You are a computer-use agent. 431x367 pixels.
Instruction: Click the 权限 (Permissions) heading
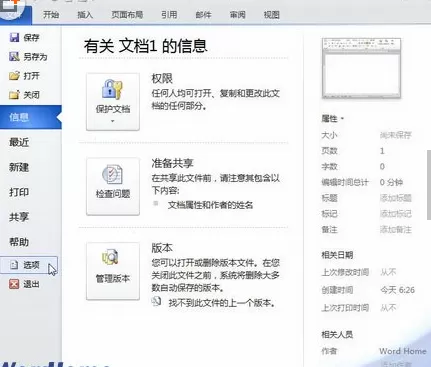[162, 79]
